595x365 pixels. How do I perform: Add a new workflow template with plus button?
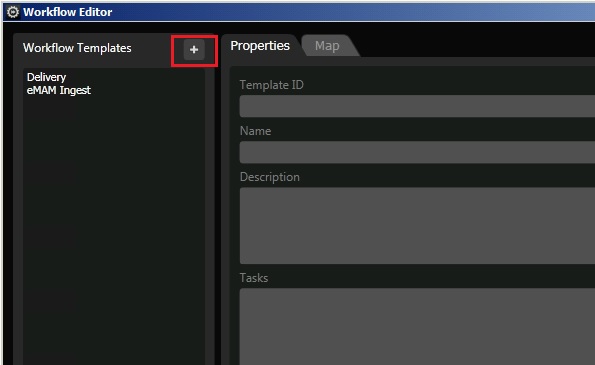point(194,50)
